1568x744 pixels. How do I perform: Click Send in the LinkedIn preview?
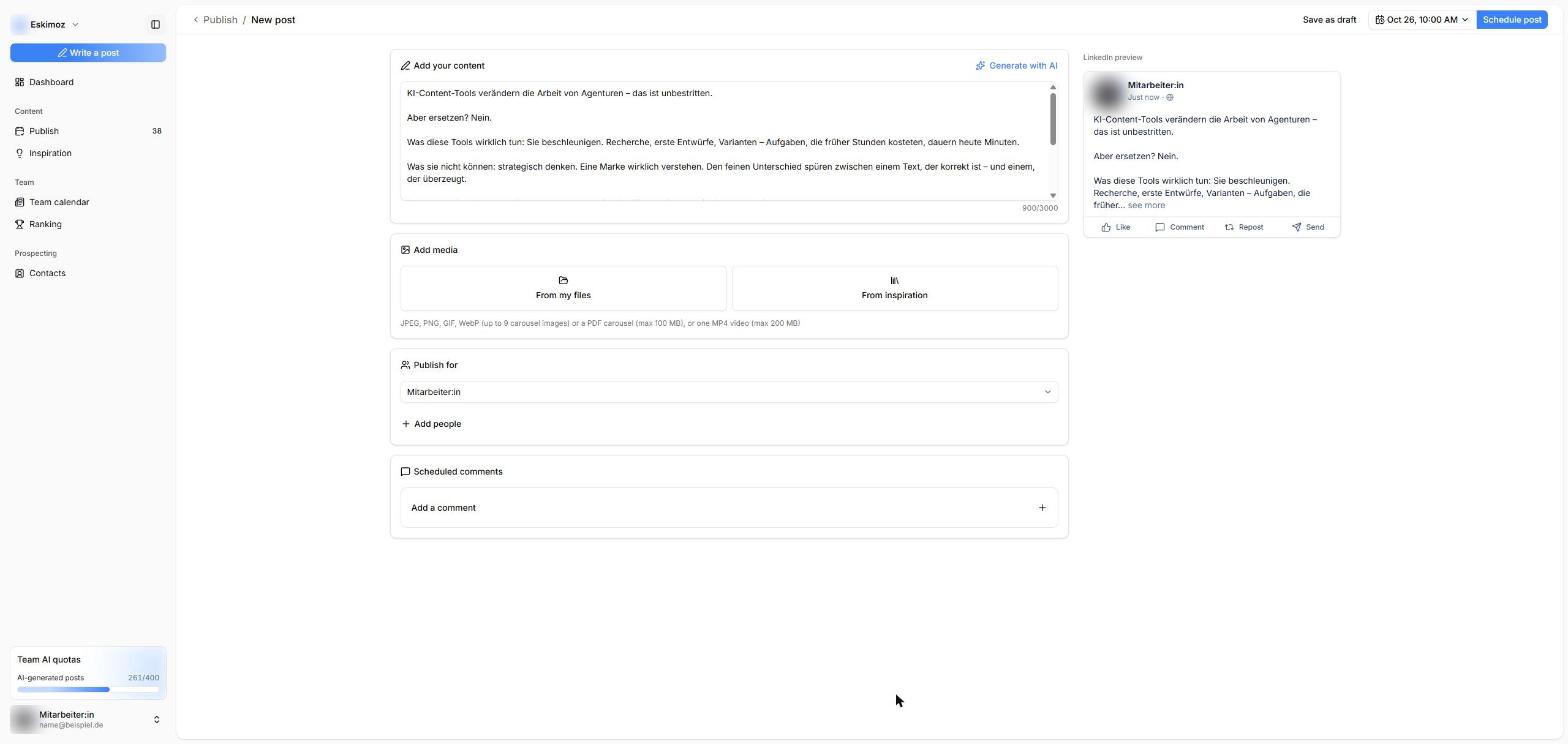(x=1308, y=227)
